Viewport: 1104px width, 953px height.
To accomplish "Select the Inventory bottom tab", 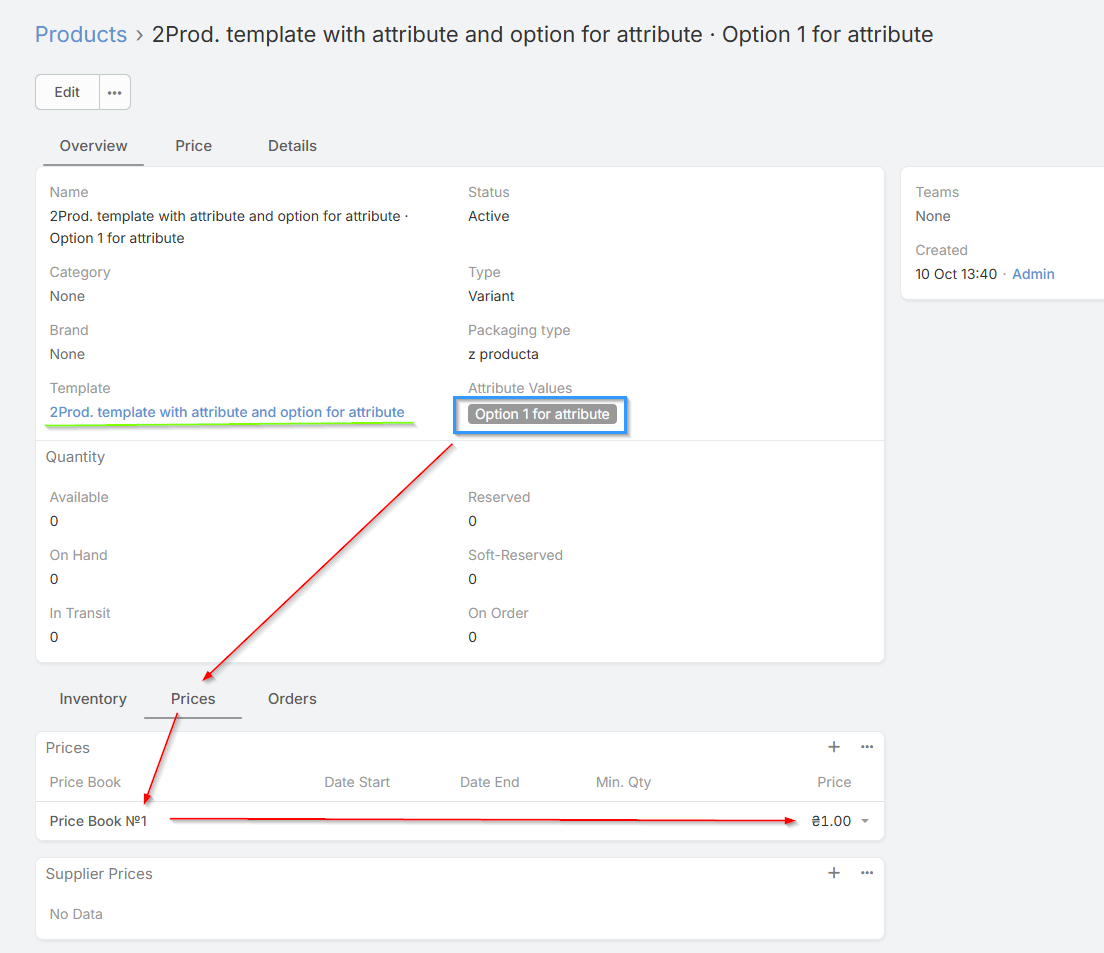I will coord(93,699).
